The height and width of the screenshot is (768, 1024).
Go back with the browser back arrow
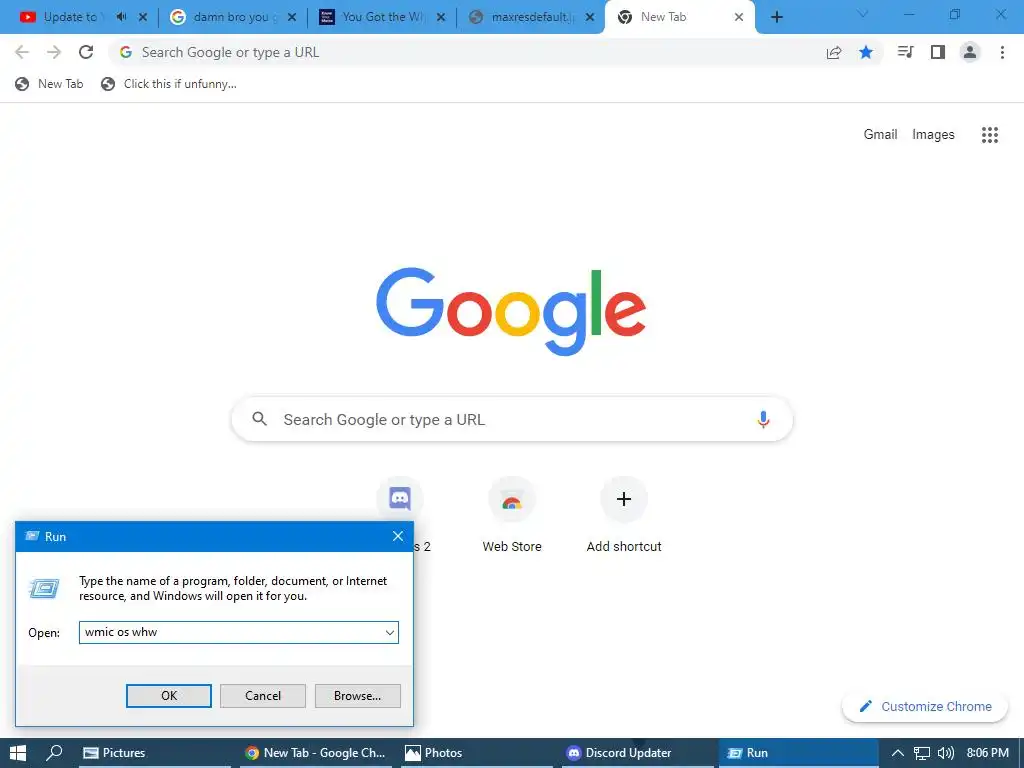pyautogui.click(x=22, y=52)
